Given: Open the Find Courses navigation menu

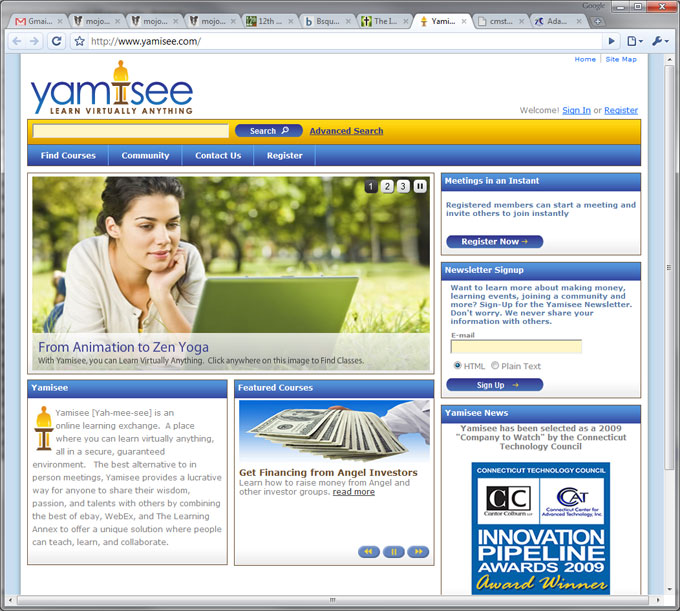Looking at the screenshot, I should coord(68,156).
